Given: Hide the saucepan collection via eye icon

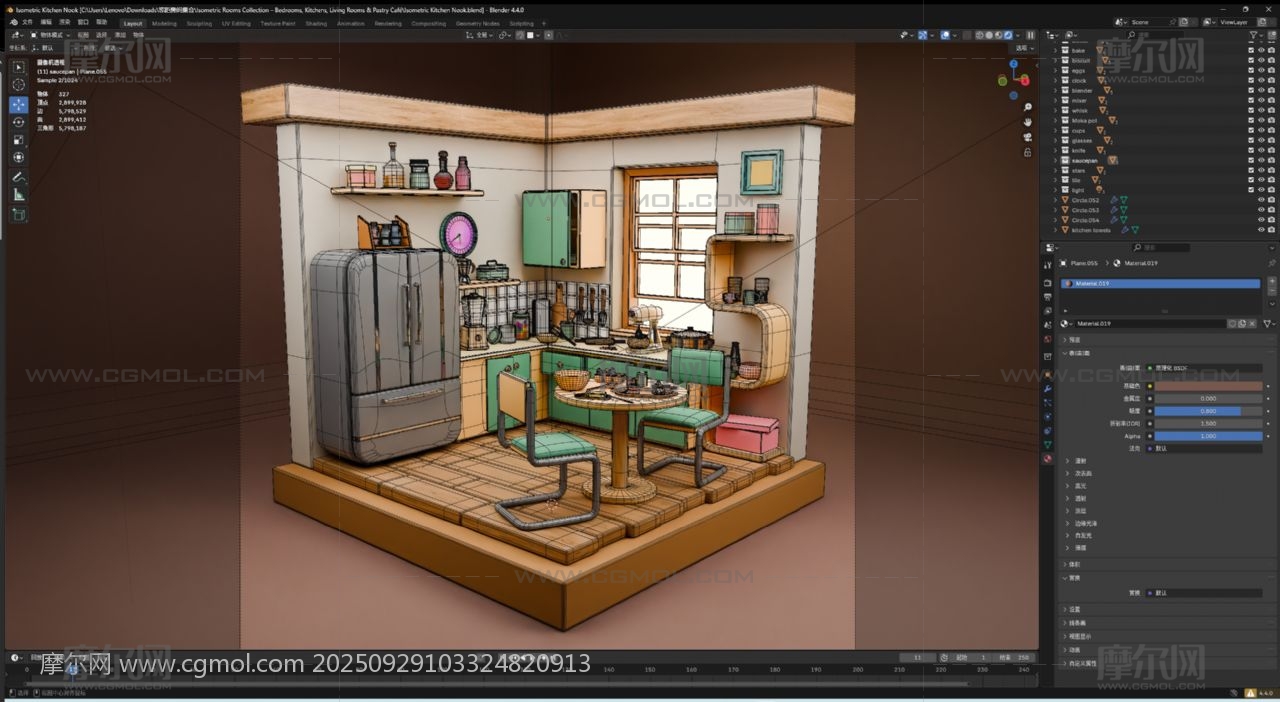Looking at the screenshot, I should click(x=1260, y=160).
